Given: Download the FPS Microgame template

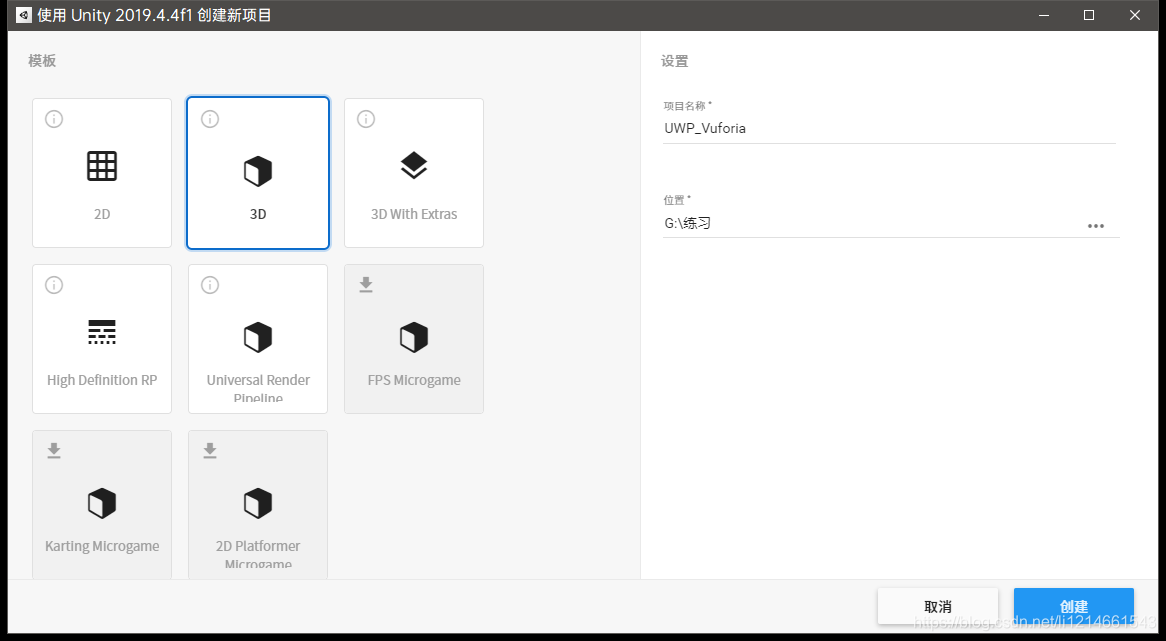Looking at the screenshot, I should 366,285.
